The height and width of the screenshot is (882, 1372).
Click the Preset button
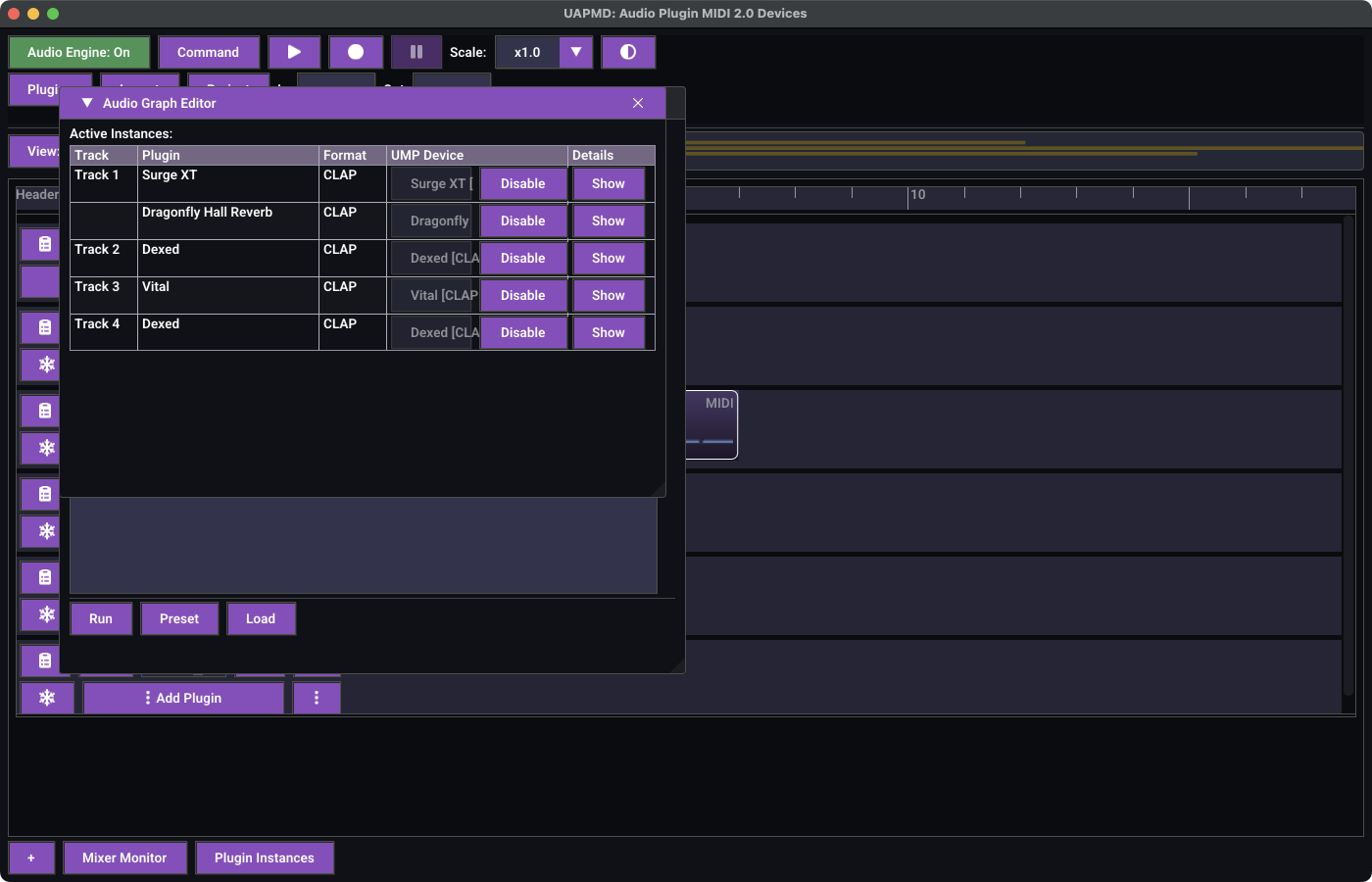(x=179, y=618)
